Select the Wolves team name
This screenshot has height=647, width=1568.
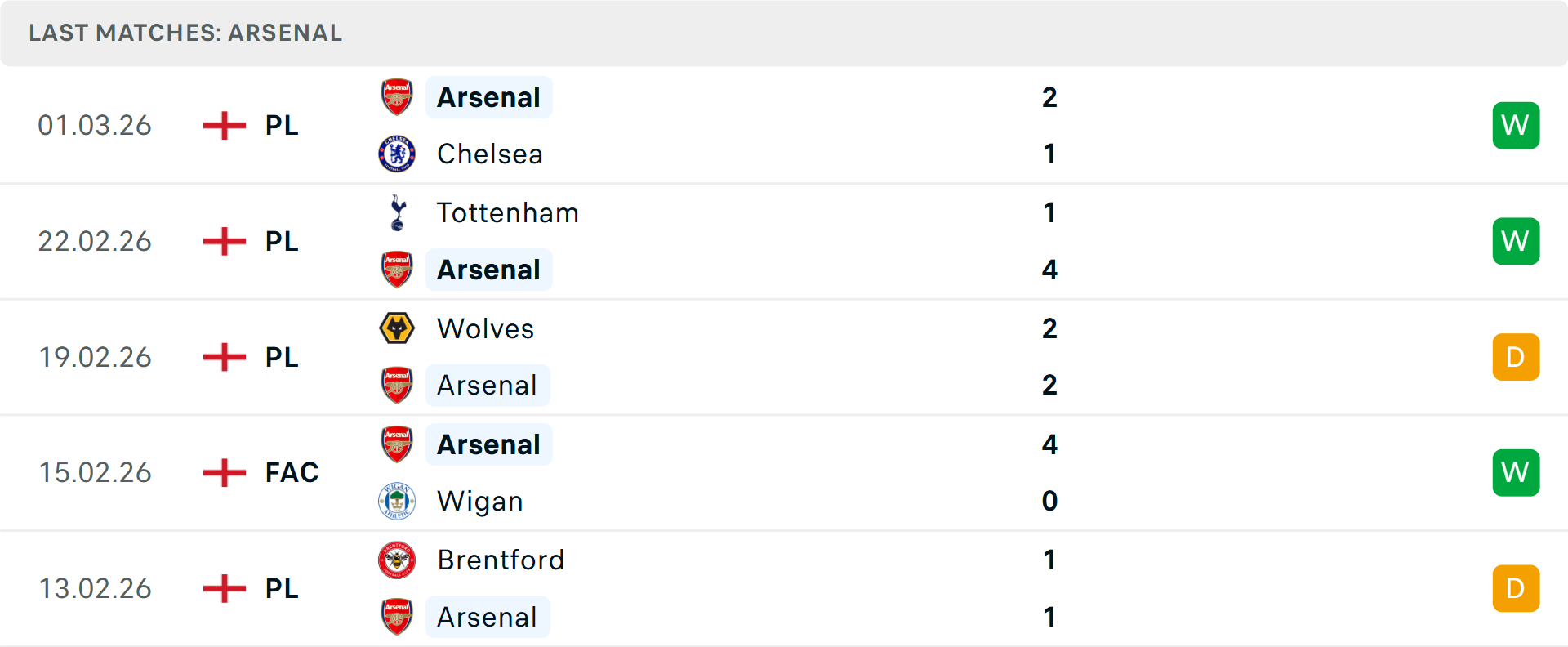click(485, 328)
